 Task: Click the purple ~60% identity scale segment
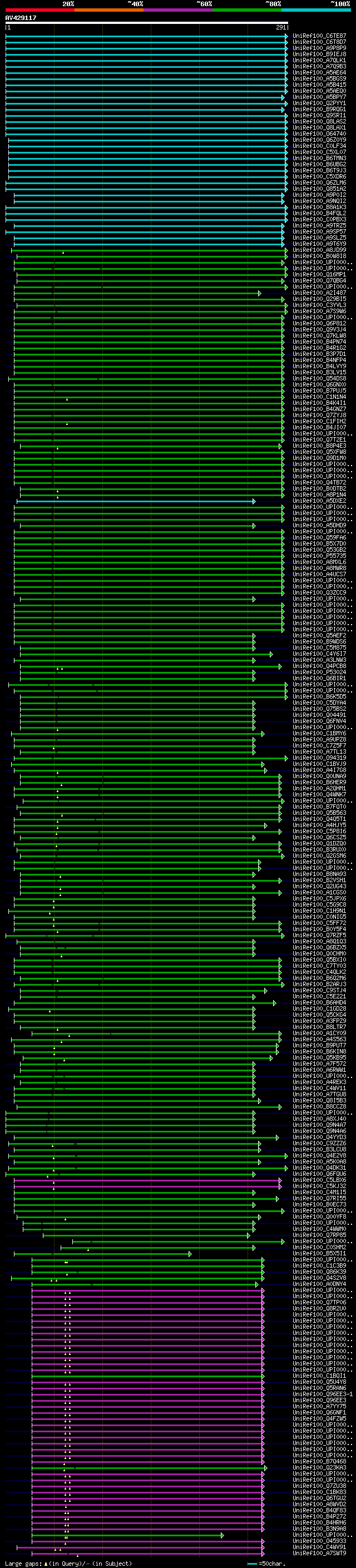point(177,10)
